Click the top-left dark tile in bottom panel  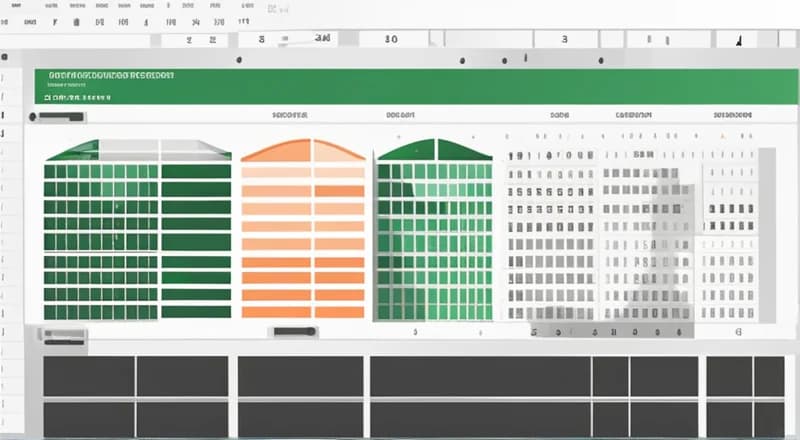point(88,376)
